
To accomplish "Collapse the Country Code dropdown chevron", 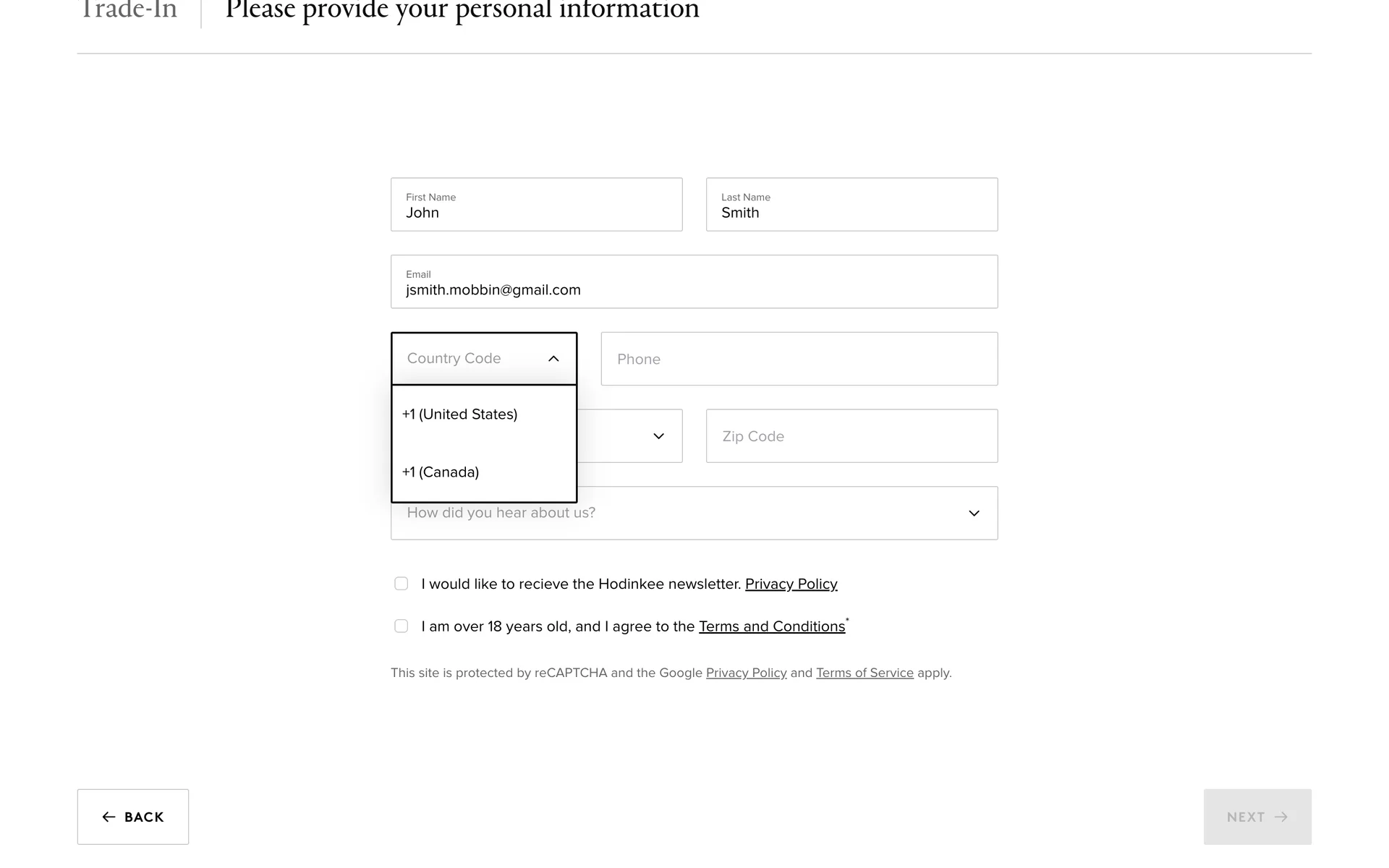I will tap(553, 359).
